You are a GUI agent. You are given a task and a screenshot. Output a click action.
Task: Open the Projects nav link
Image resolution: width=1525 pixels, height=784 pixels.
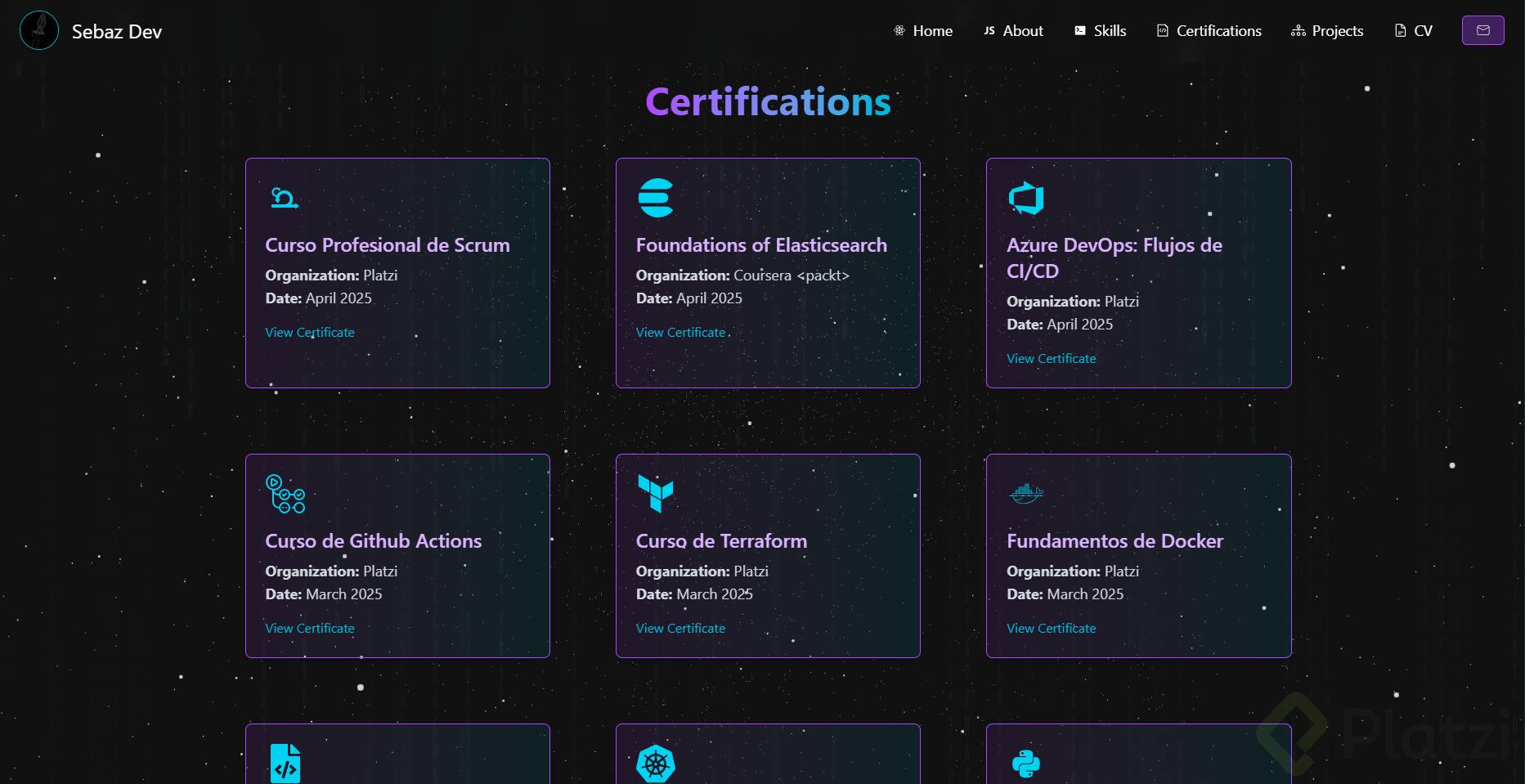click(x=1327, y=31)
